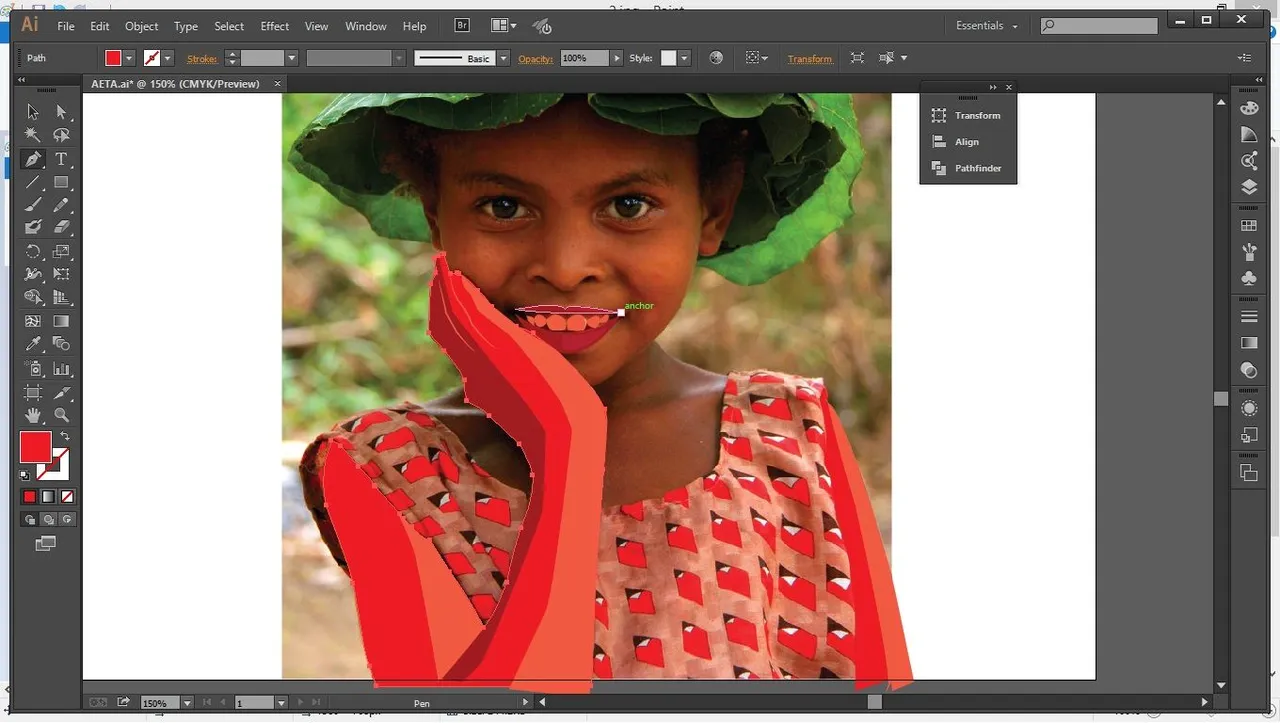
Task: Choose the Rectangle tool
Action: click(61, 182)
